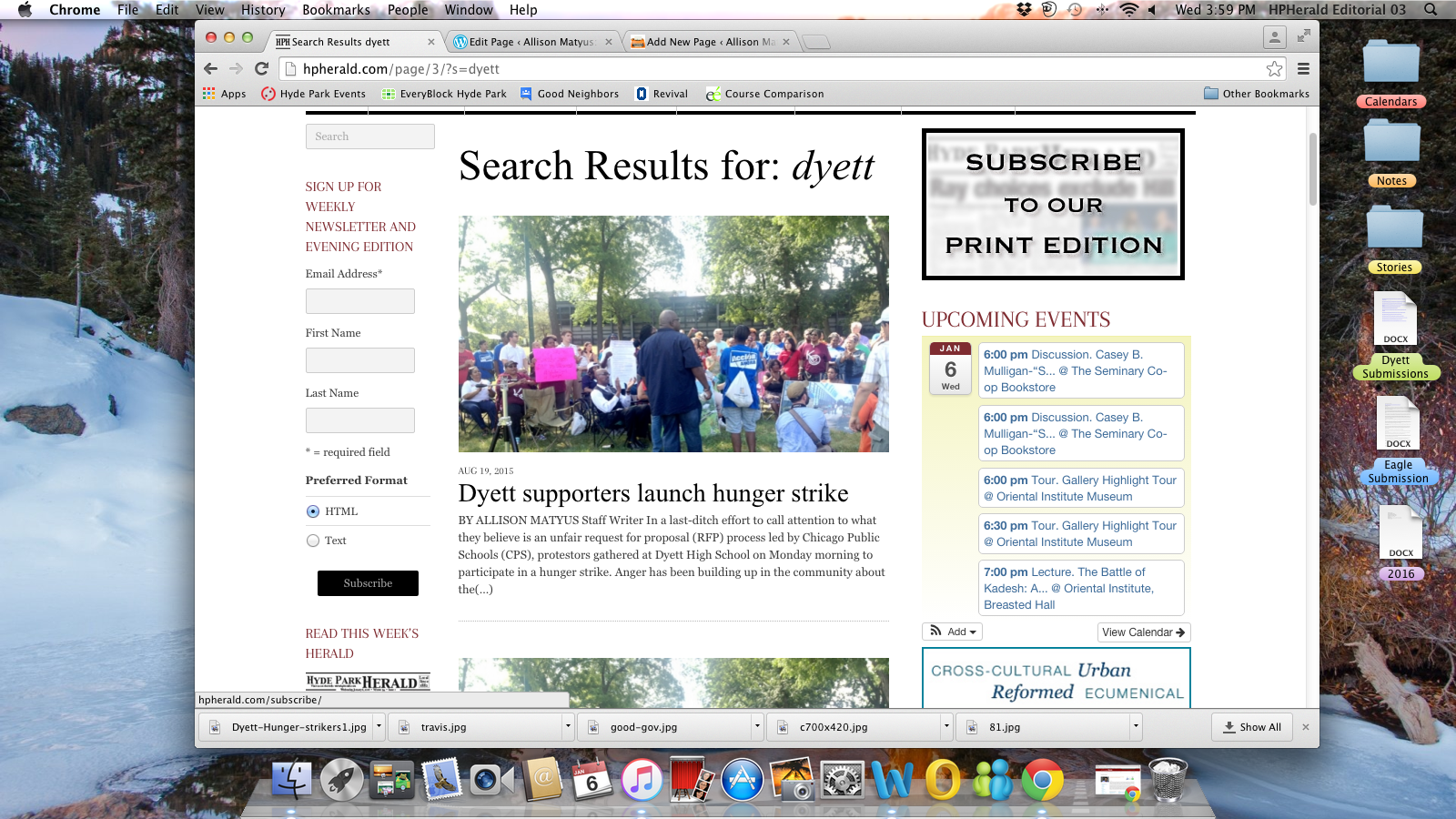
Task: Select the HTML preferred format option
Action: [x=313, y=511]
